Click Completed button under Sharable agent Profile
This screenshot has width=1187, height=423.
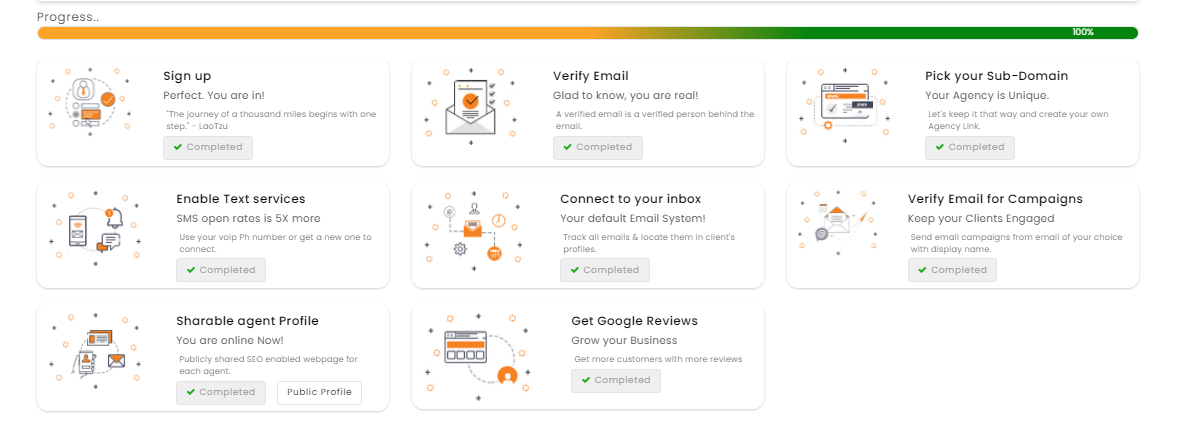[221, 393]
